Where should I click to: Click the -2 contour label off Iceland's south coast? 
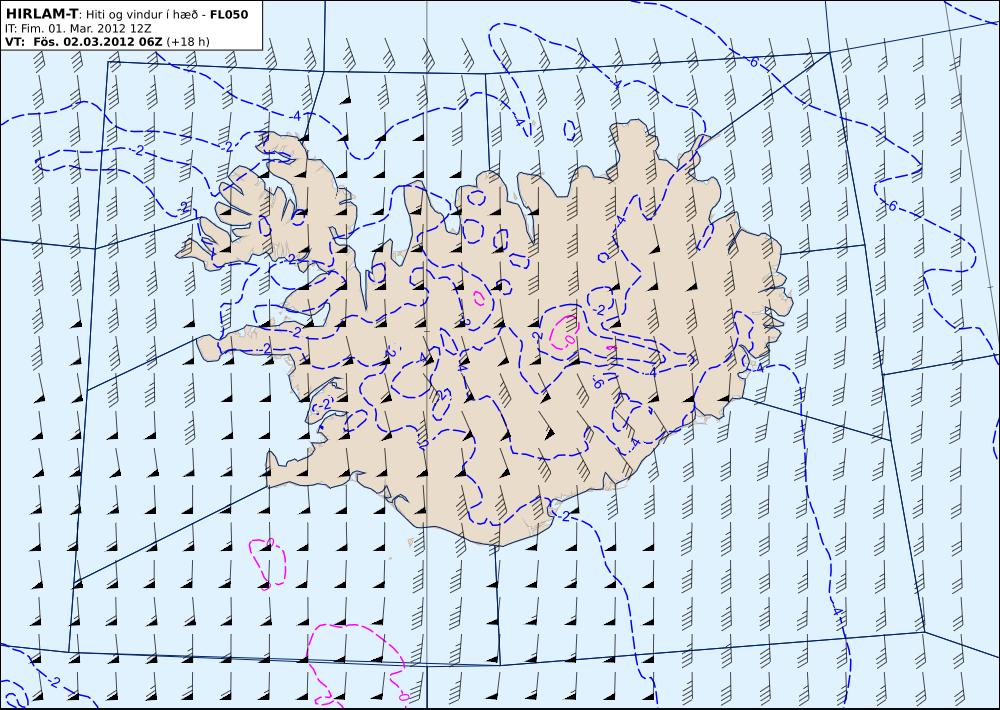[564, 515]
